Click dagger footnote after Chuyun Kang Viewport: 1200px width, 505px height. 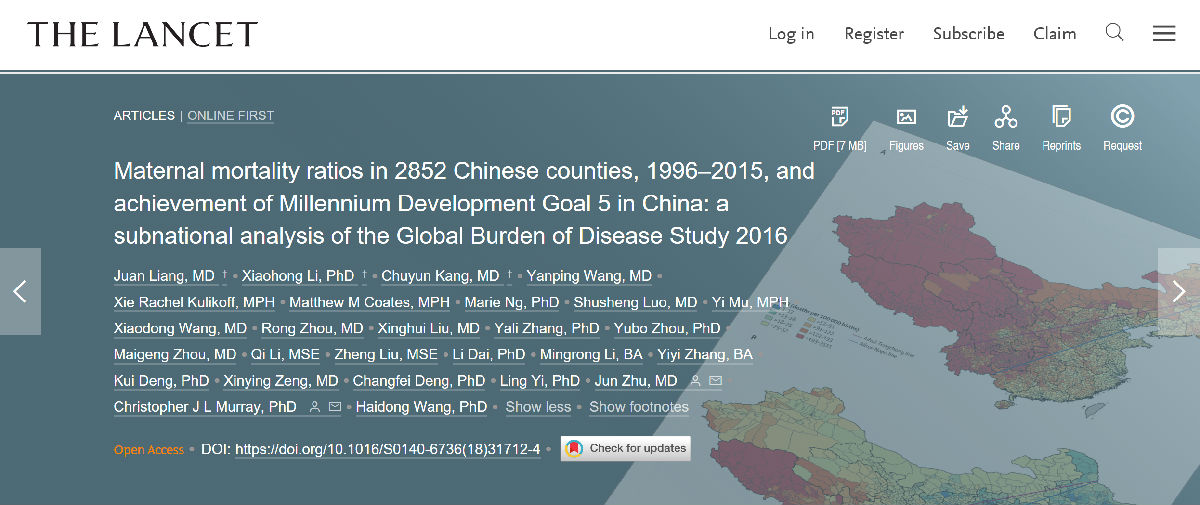pyautogui.click(x=509, y=273)
